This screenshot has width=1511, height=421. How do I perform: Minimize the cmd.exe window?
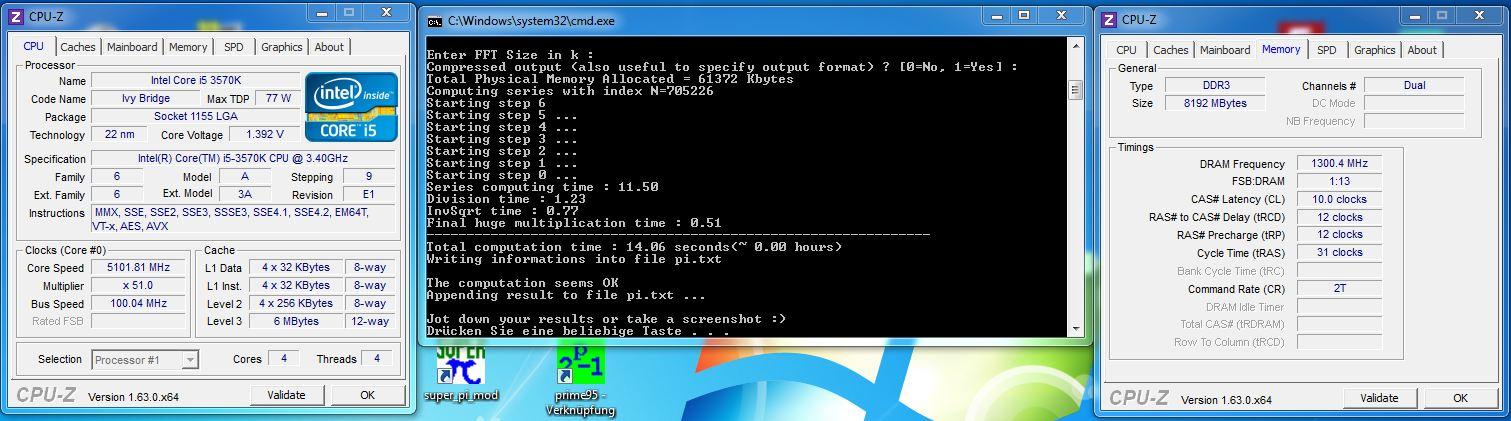[997, 16]
